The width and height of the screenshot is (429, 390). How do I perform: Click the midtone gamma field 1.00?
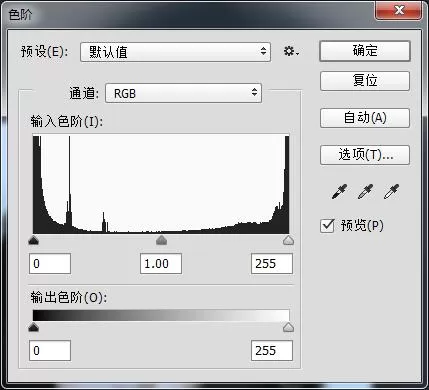(x=161, y=264)
